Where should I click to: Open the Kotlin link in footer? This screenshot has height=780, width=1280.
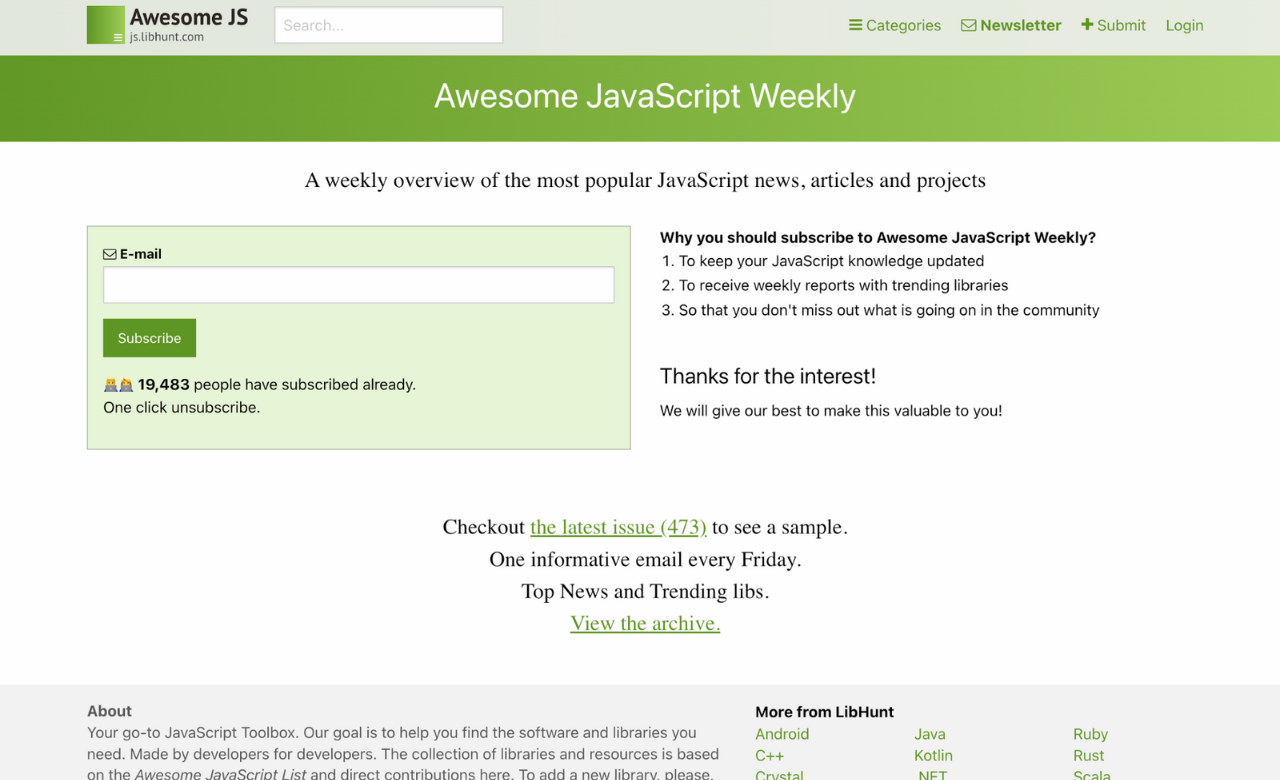pyautogui.click(x=933, y=756)
